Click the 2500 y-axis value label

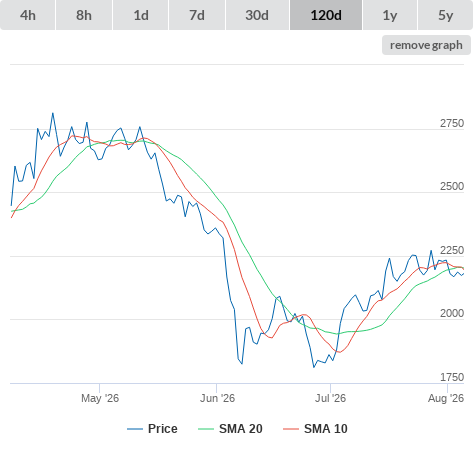452,186
